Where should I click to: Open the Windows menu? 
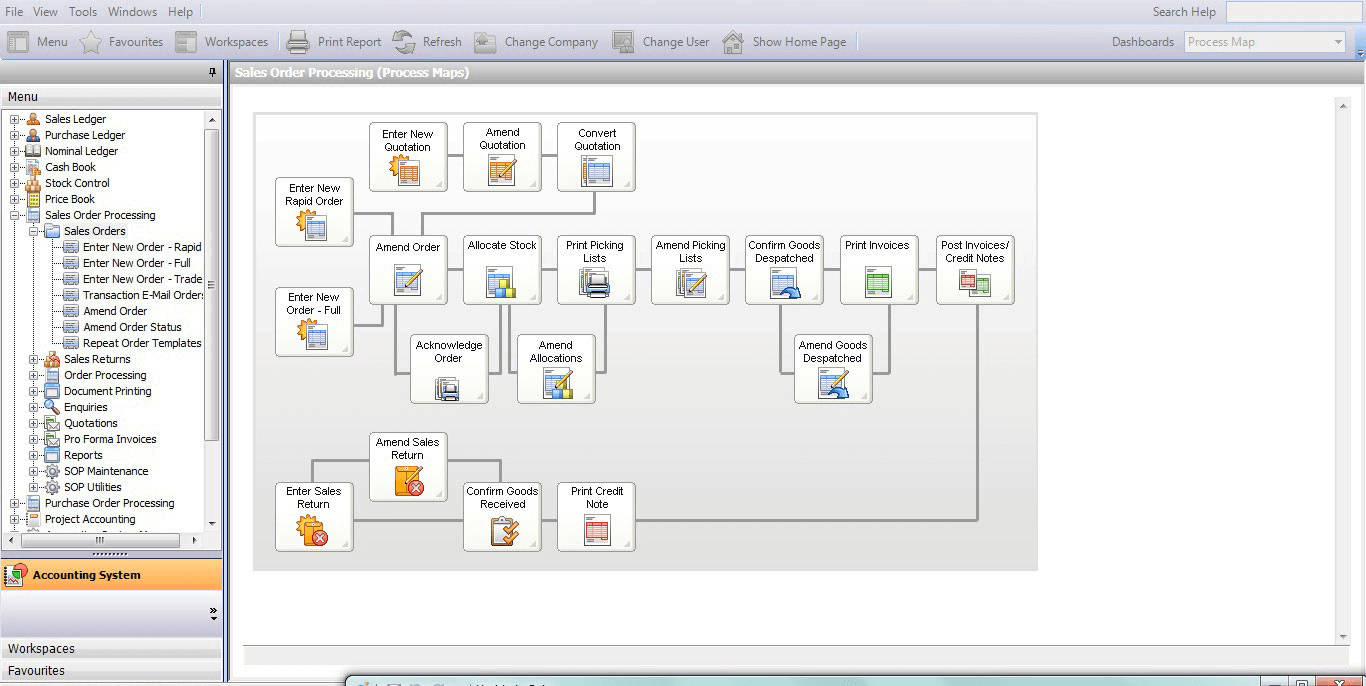132,12
